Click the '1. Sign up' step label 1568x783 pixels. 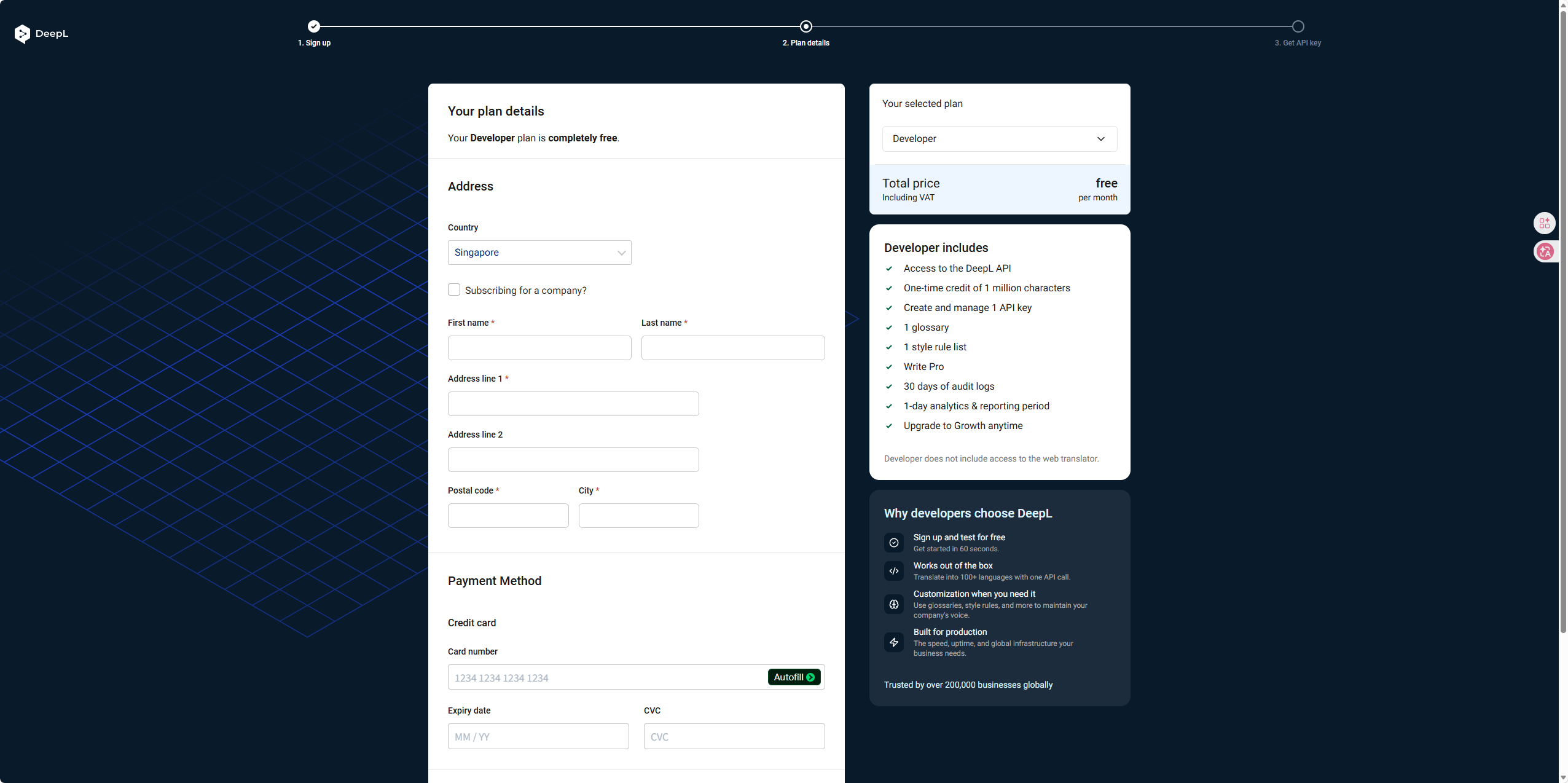314,43
